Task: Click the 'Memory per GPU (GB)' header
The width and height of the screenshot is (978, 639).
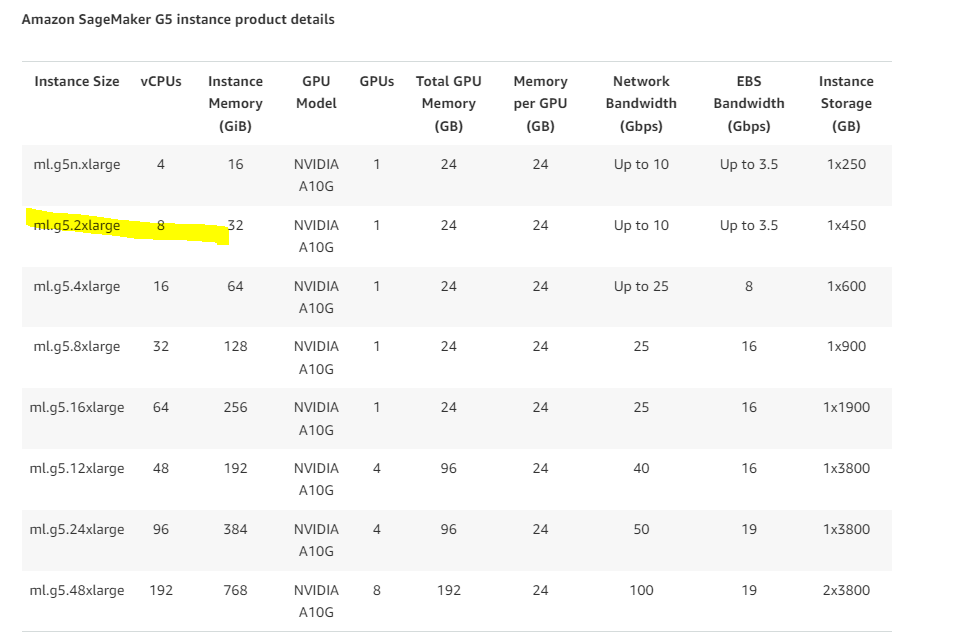Action: (x=540, y=104)
